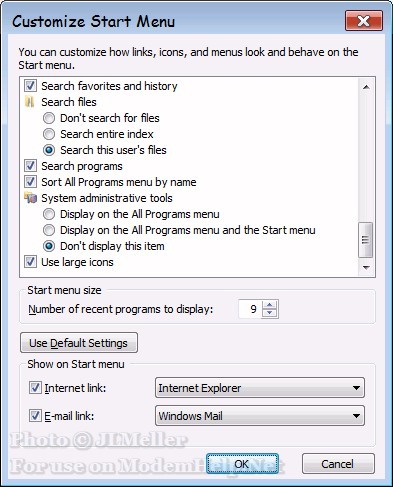
Task: Click the list scroll down arrow
Action: tap(366, 268)
